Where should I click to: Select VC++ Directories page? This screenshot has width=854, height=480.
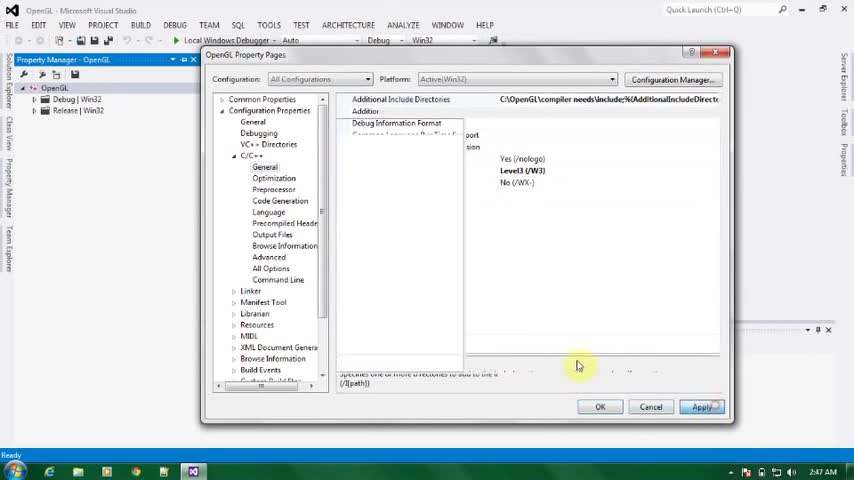[269, 144]
